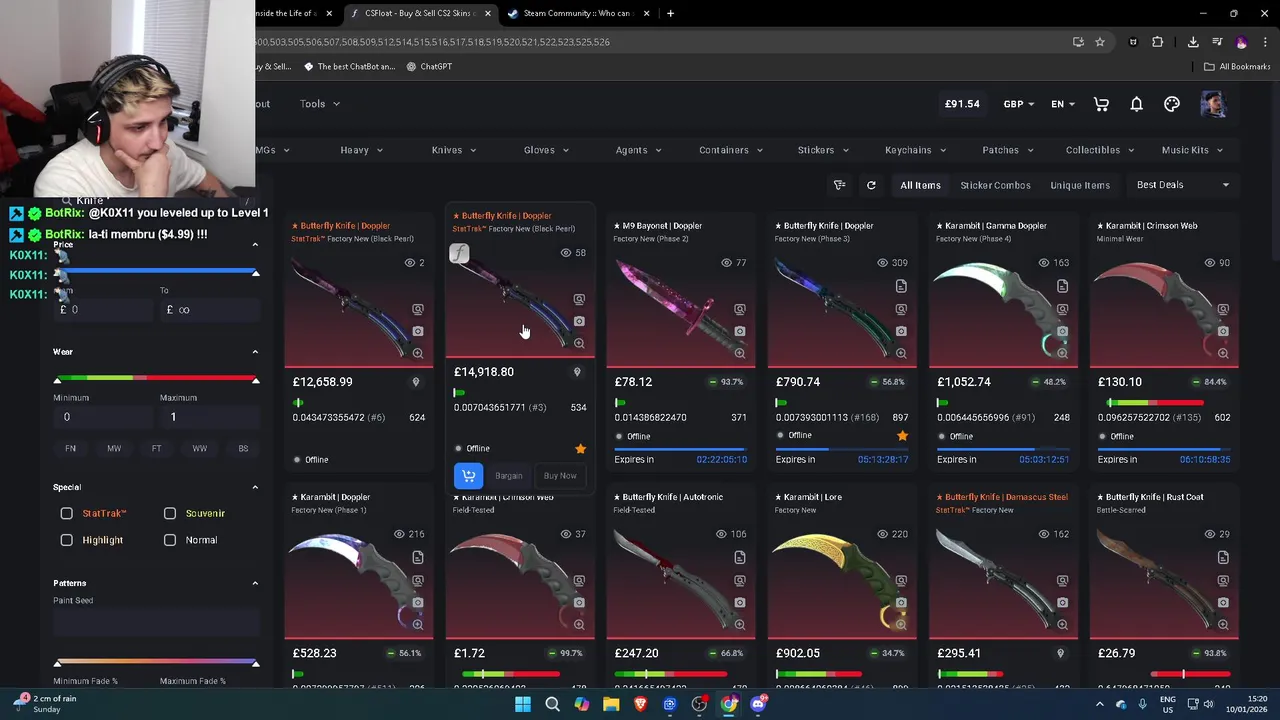The width and height of the screenshot is (1280, 720).
Task: Enable the StatTrak checkbox
Action: (x=66, y=513)
